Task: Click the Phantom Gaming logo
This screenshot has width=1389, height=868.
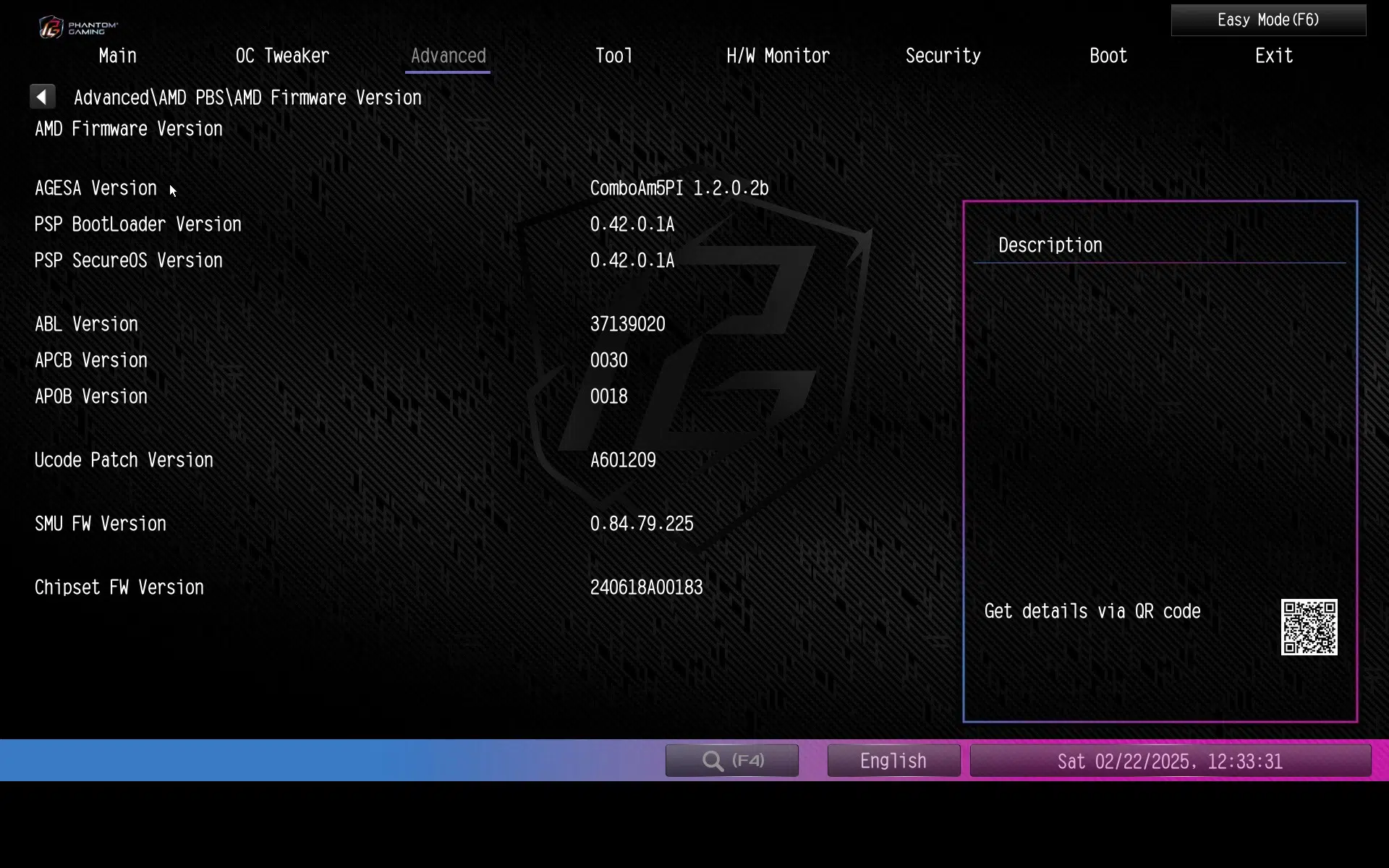Action: pos(78,27)
